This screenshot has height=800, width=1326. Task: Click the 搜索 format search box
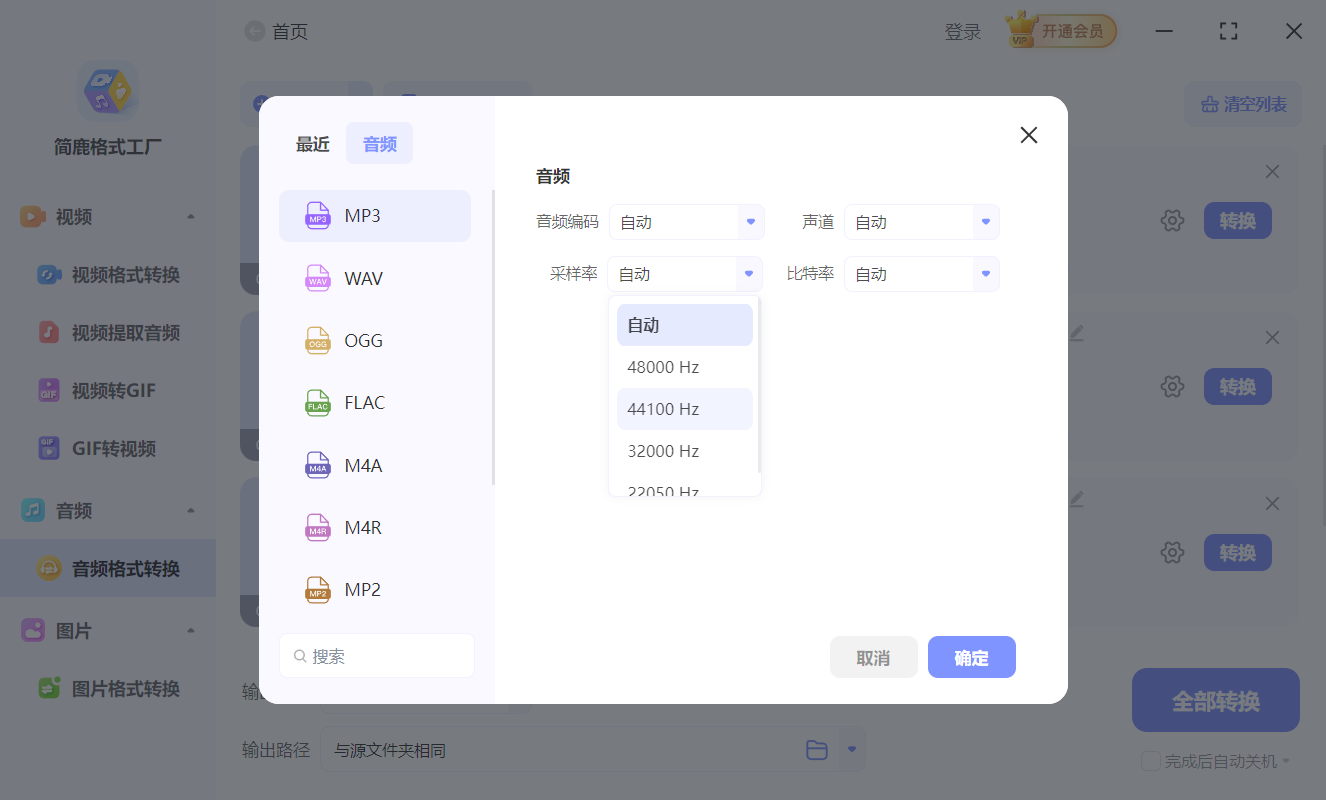tap(377, 656)
